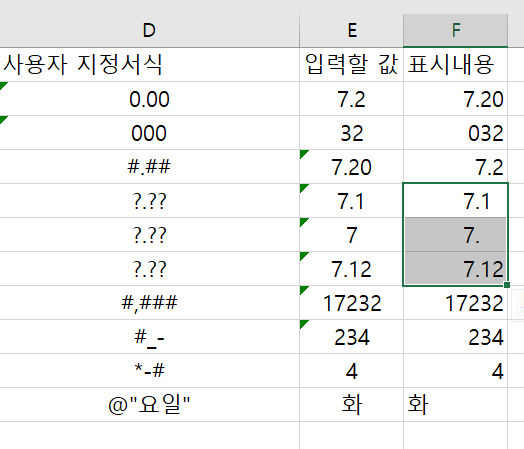Image resolution: width=524 pixels, height=449 pixels.
Task: Click input value cell 7.12 in column E
Action: (352, 269)
